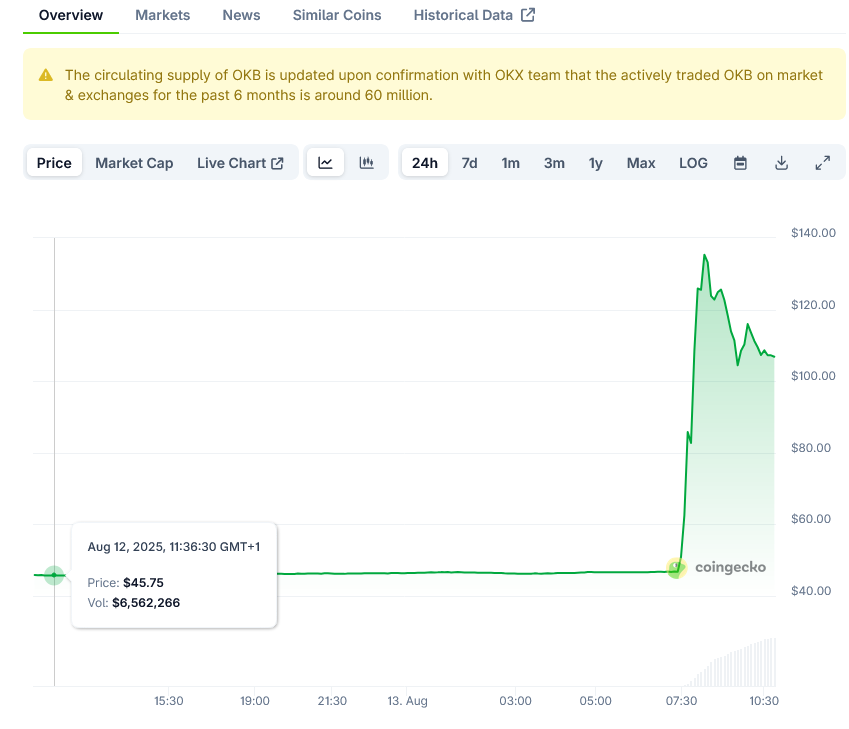The image size is (849, 729).
Task: Select the Price chart mode
Action: tap(54, 162)
